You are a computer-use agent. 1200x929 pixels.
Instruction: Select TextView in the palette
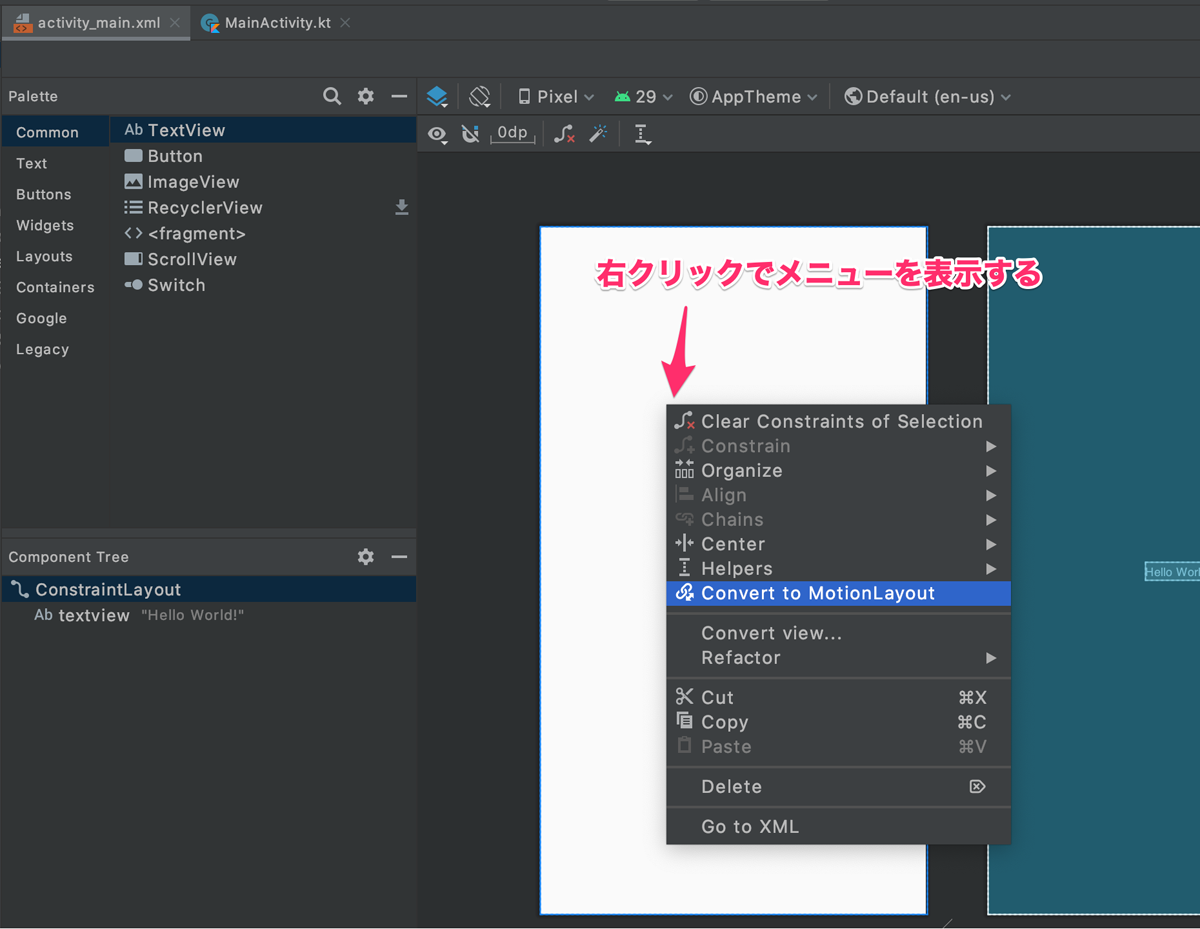click(x=263, y=130)
